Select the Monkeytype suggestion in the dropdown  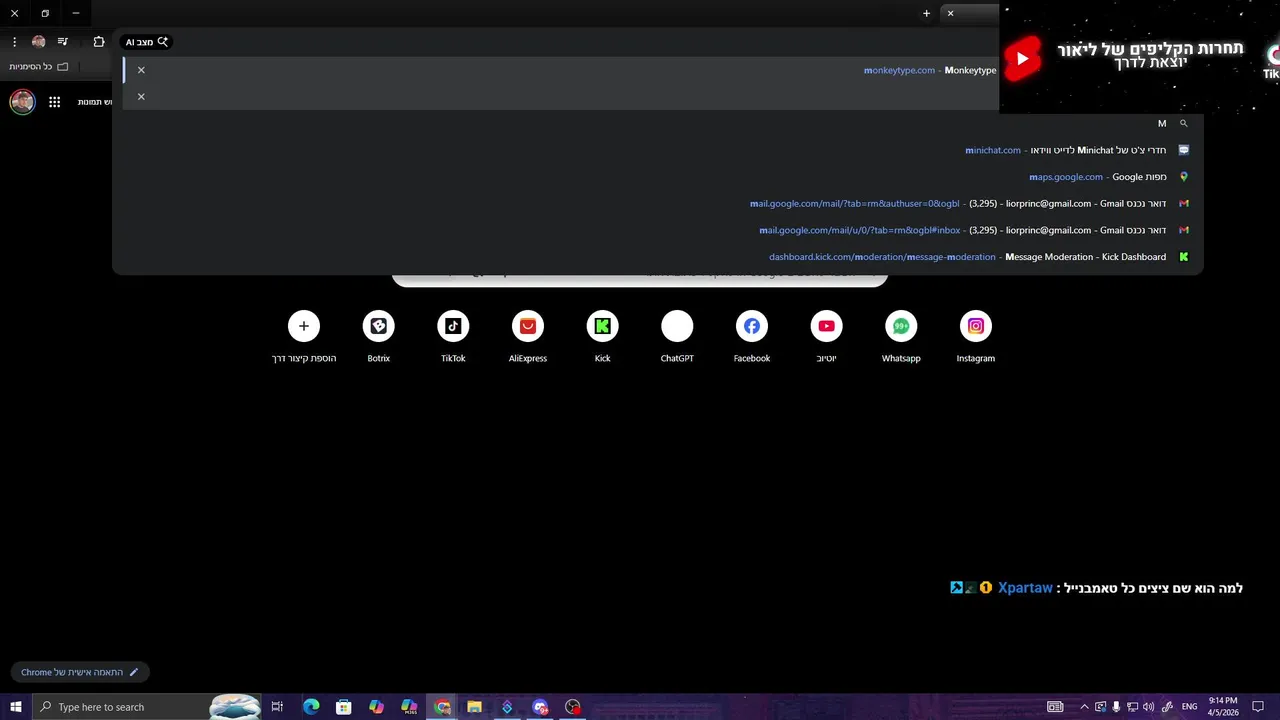coord(560,70)
